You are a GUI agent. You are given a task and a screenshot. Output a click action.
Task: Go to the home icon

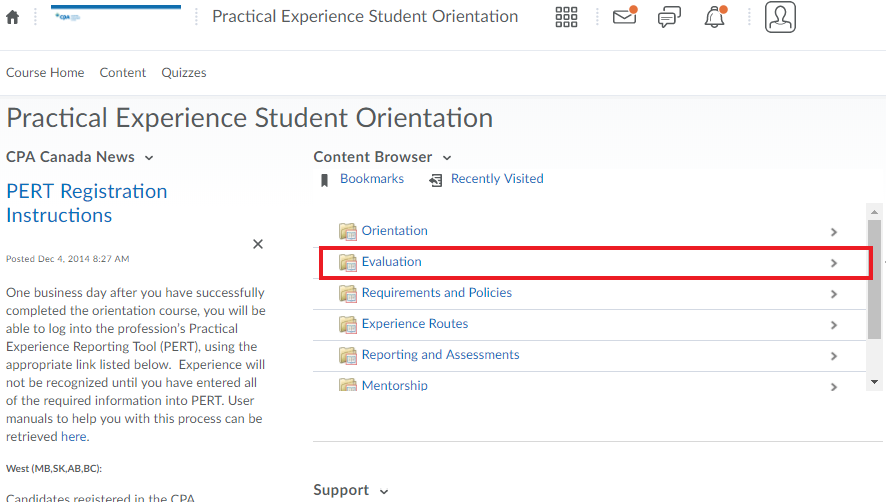pos(12,18)
